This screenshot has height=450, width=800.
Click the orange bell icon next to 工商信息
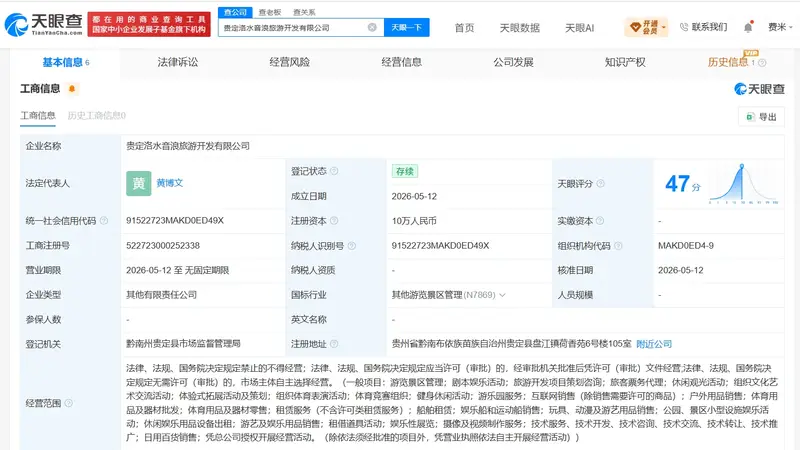pos(72,89)
